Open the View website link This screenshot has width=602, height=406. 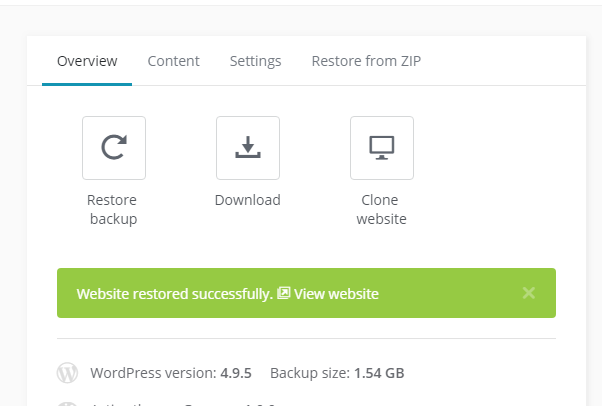pos(336,294)
